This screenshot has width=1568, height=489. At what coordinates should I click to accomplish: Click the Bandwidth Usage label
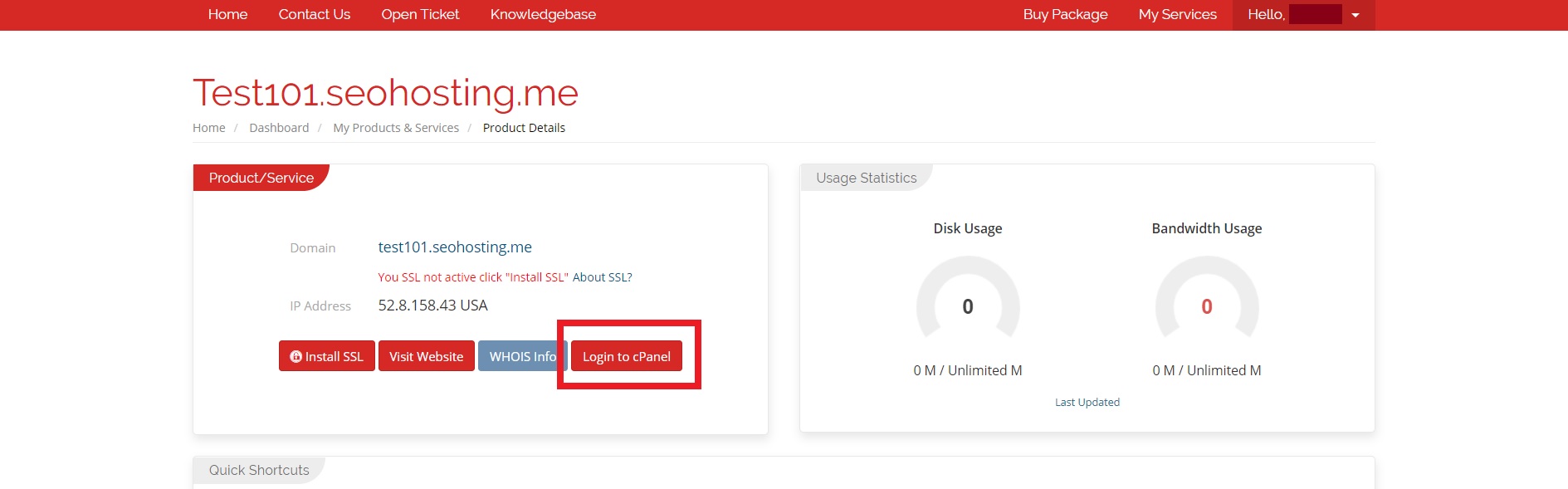[1207, 228]
